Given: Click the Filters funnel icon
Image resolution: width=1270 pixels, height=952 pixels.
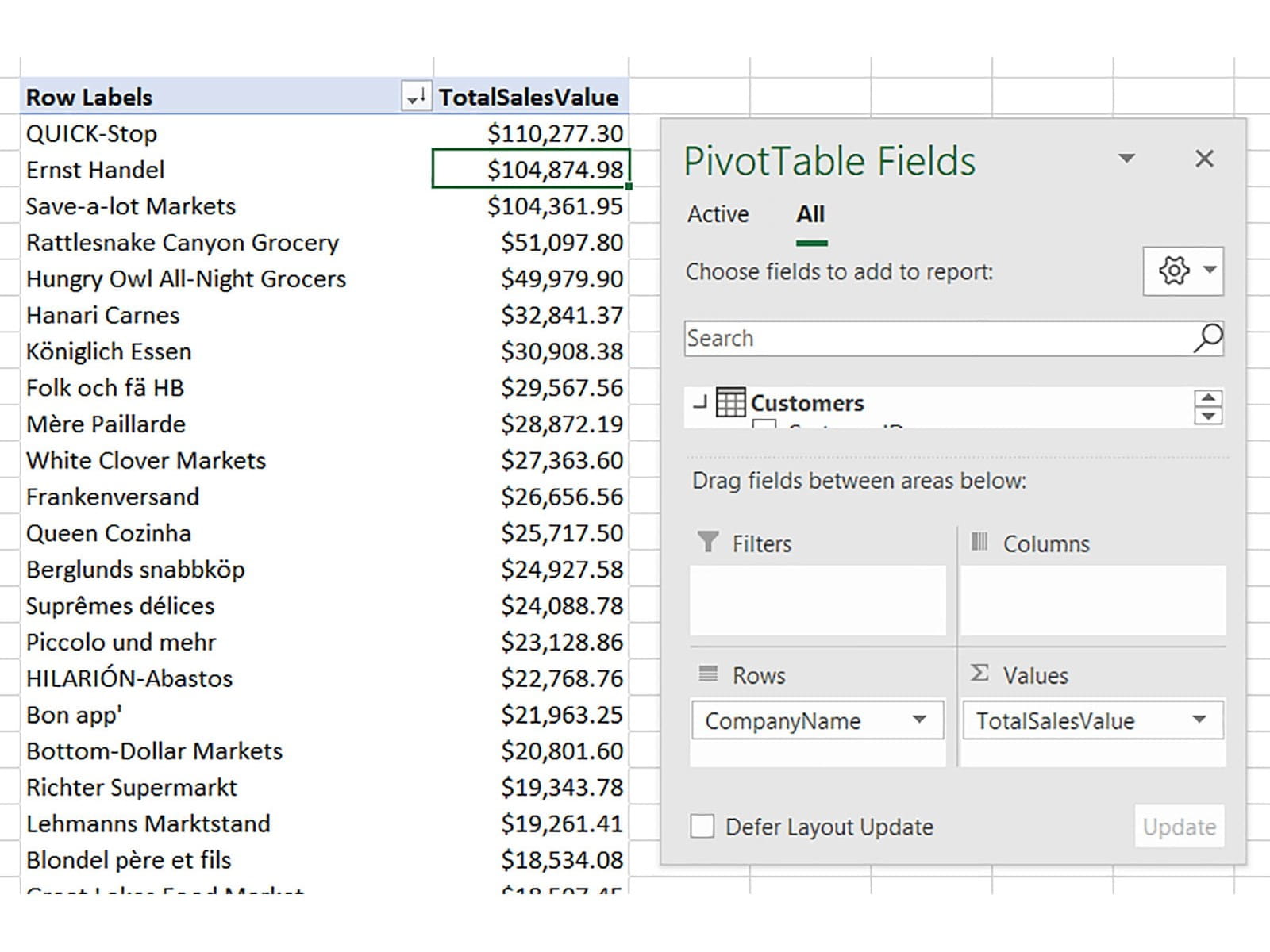Looking at the screenshot, I should [x=707, y=543].
